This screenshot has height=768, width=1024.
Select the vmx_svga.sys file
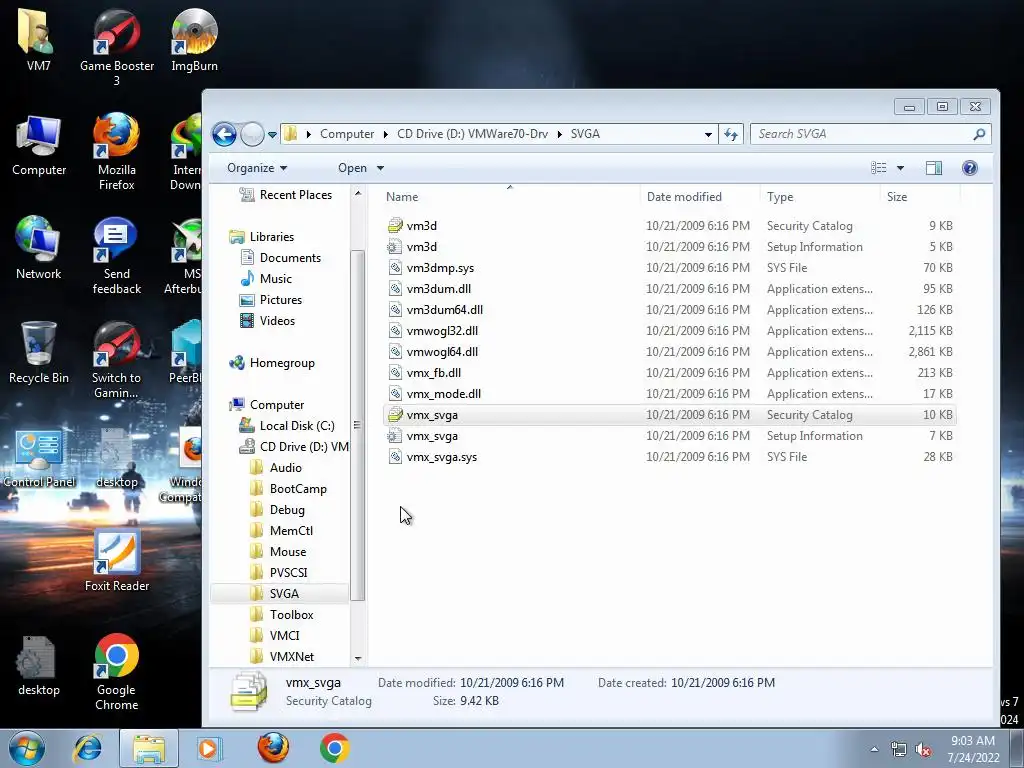pos(669,456)
